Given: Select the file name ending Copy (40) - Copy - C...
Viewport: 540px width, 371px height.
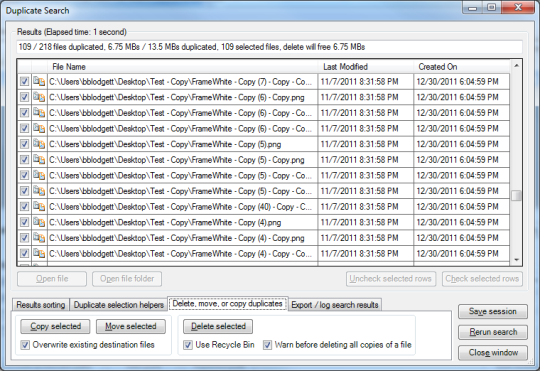Looking at the screenshot, I should coord(180,207).
